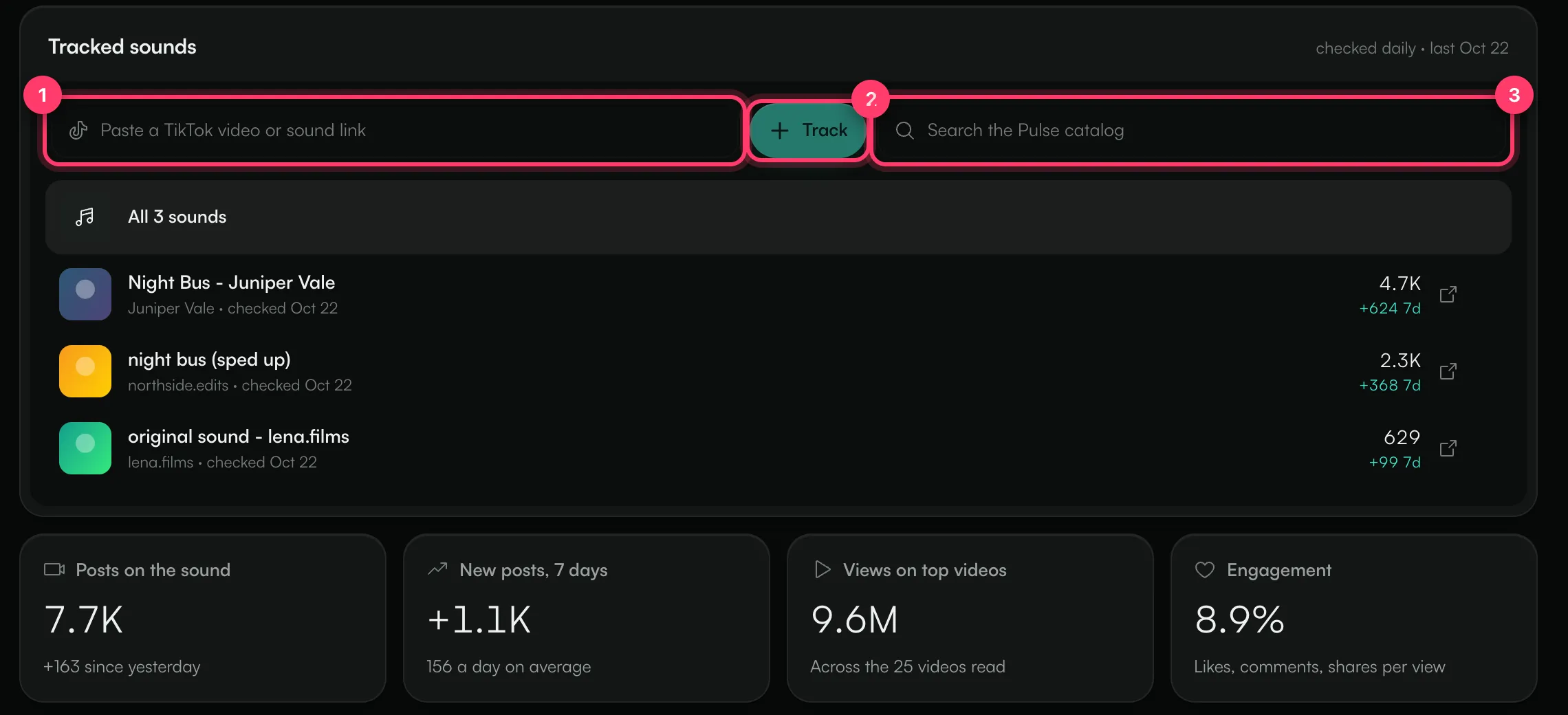
Task: Click checked daily · last Oct 22 status
Action: [x=1412, y=48]
